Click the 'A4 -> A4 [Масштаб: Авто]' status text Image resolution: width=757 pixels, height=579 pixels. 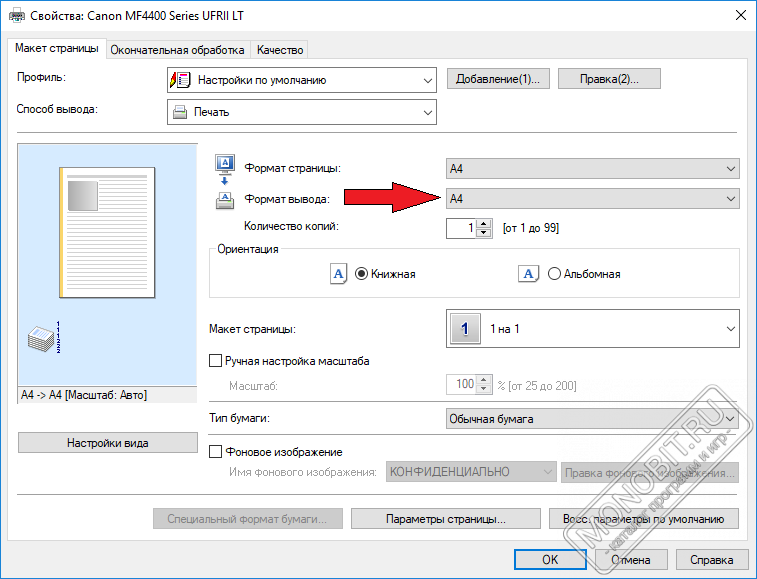84,395
